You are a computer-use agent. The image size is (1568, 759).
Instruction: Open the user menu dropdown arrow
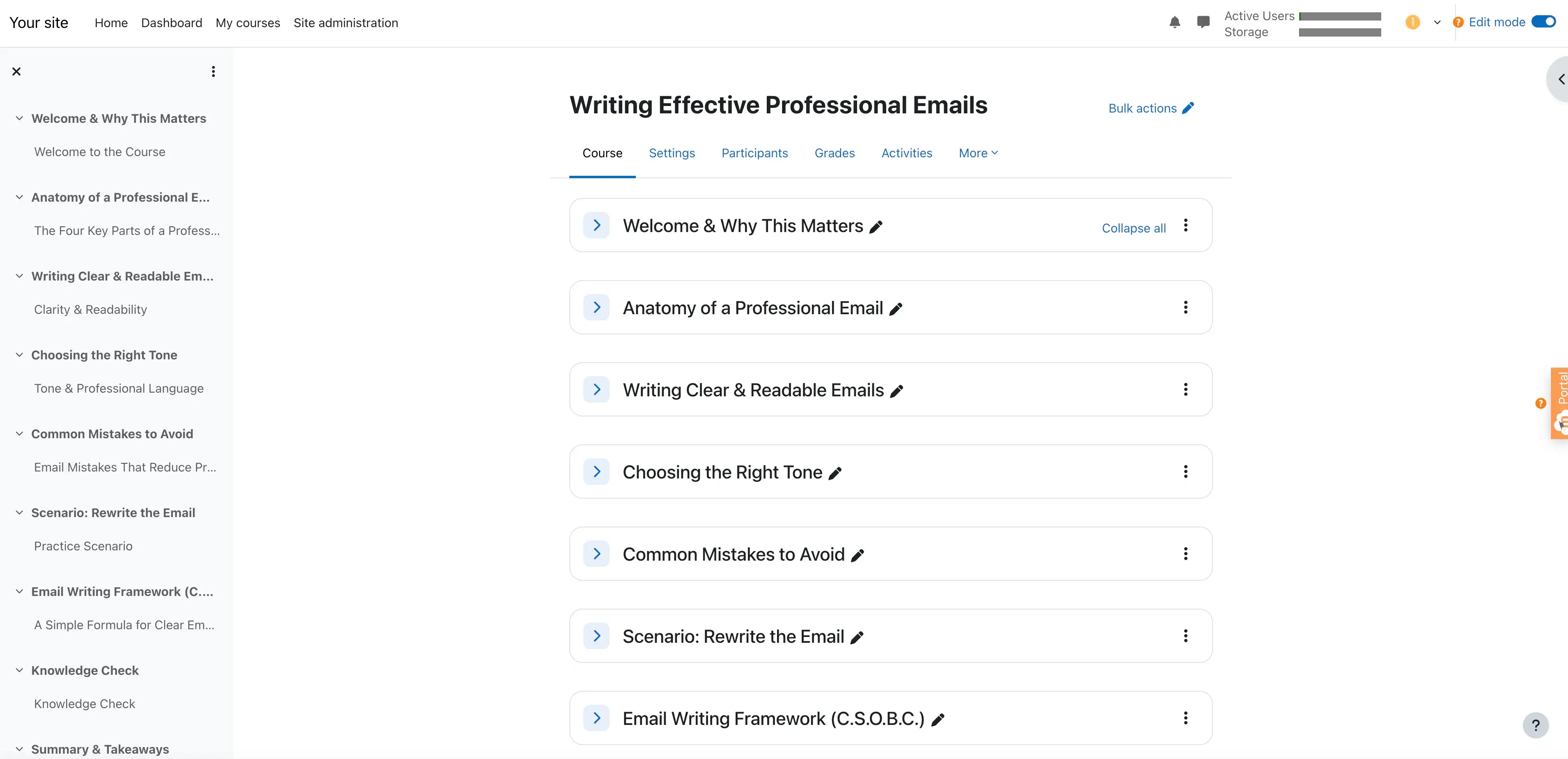click(x=1437, y=23)
